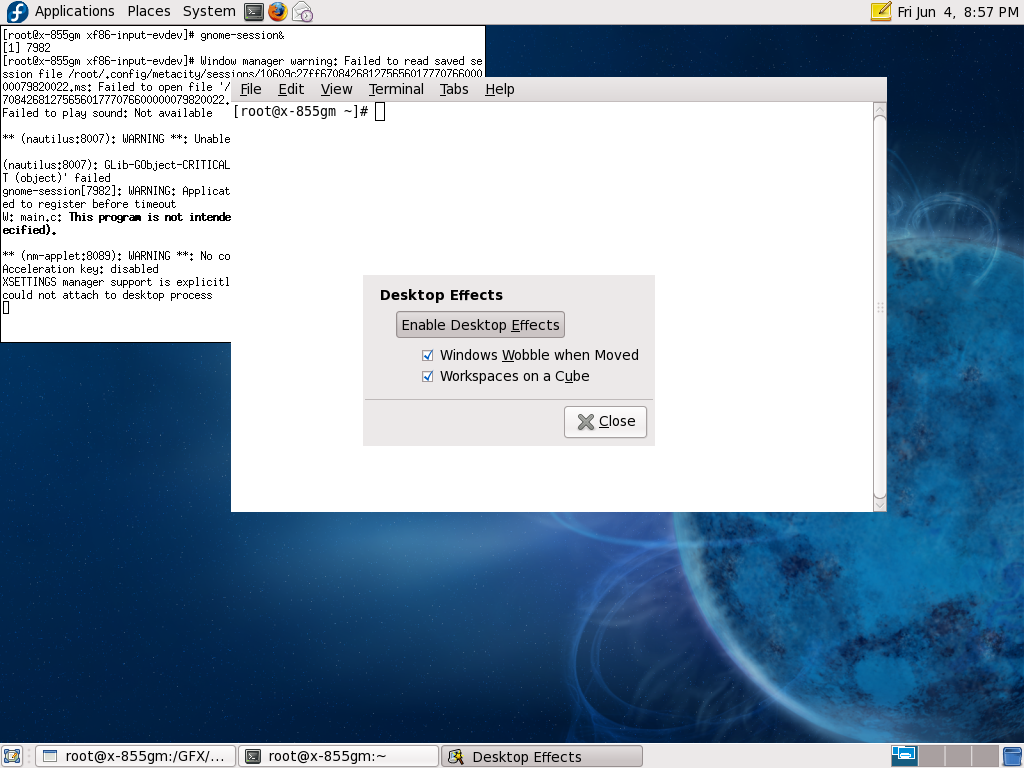Launch the Terminal from the top panel
1024x768 pixels.
pyautogui.click(x=255, y=12)
